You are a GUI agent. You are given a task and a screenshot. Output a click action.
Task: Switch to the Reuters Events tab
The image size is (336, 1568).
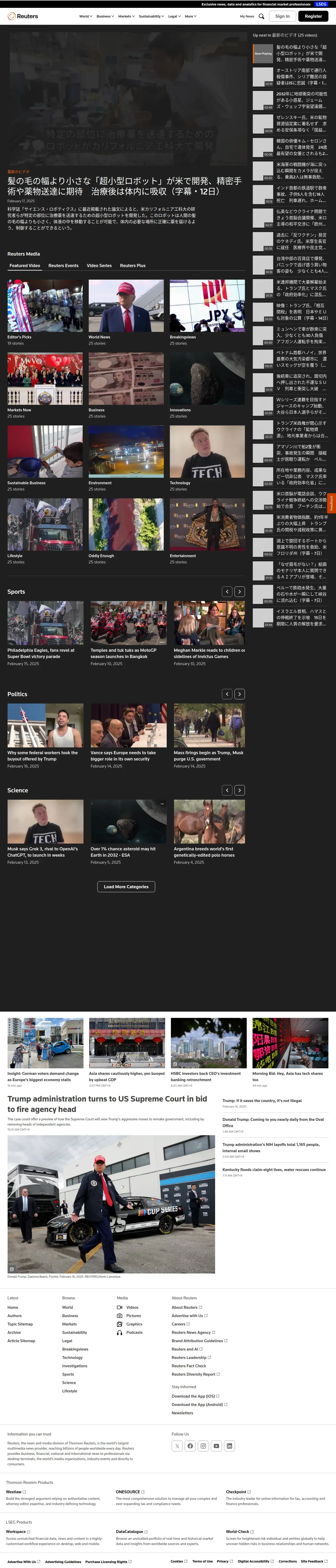[63, 266]
